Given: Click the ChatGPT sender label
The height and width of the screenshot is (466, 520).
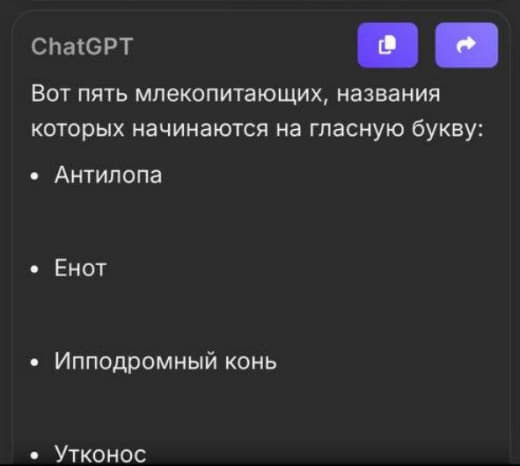Looking at the screenshot, I should [82, 46].
